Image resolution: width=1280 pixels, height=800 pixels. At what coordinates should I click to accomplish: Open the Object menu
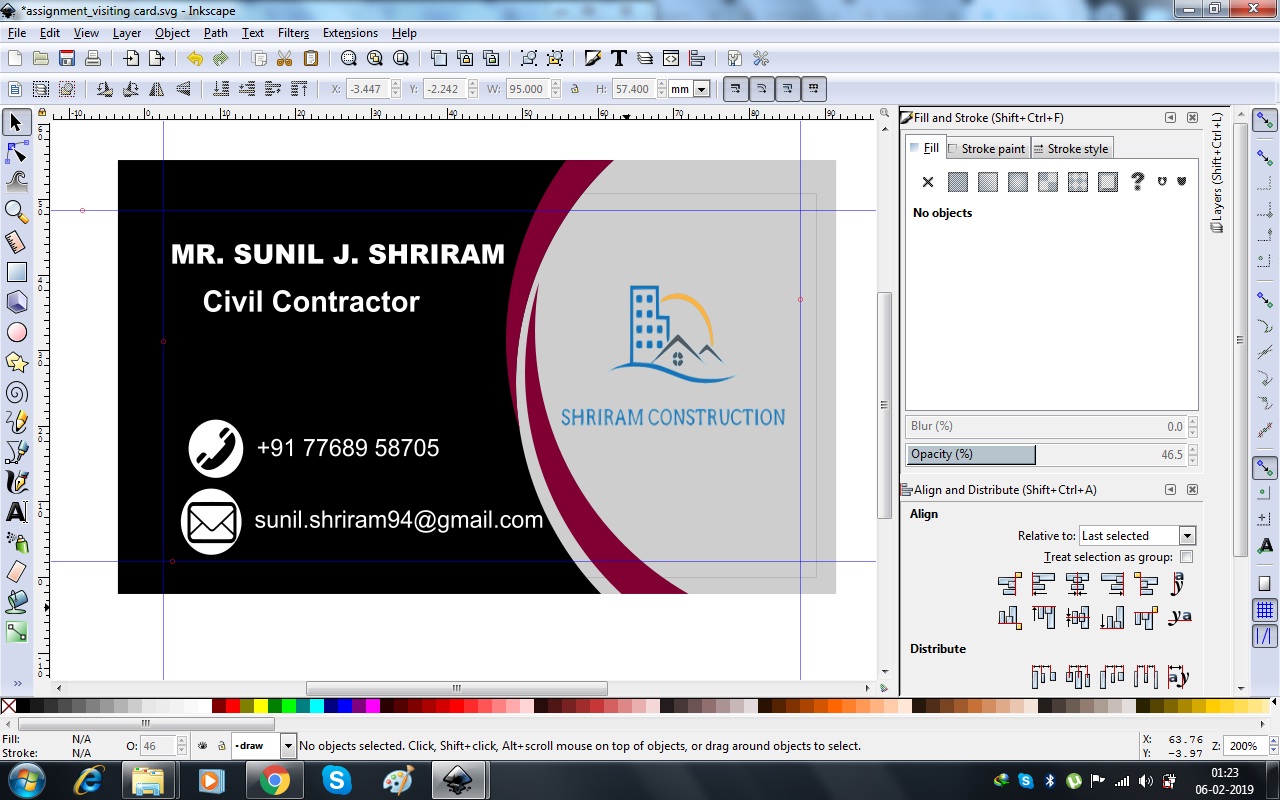click(172, 33)
